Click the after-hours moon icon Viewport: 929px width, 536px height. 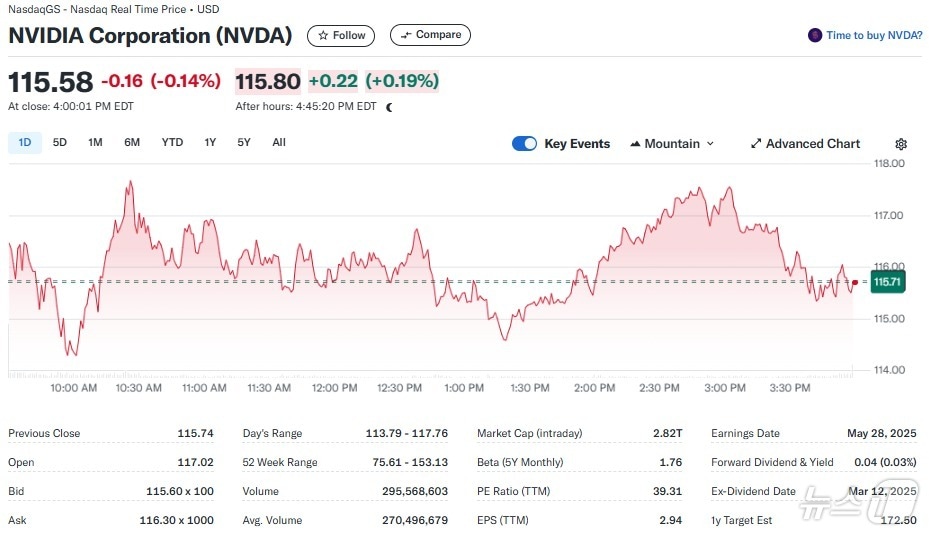tap(389, 106)
